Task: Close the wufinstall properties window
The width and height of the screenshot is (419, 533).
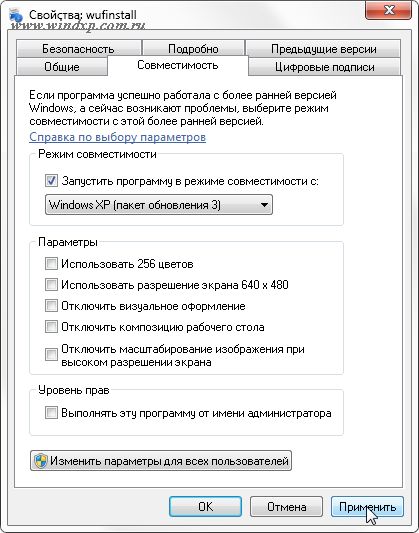Action: [x=388, y=11]
